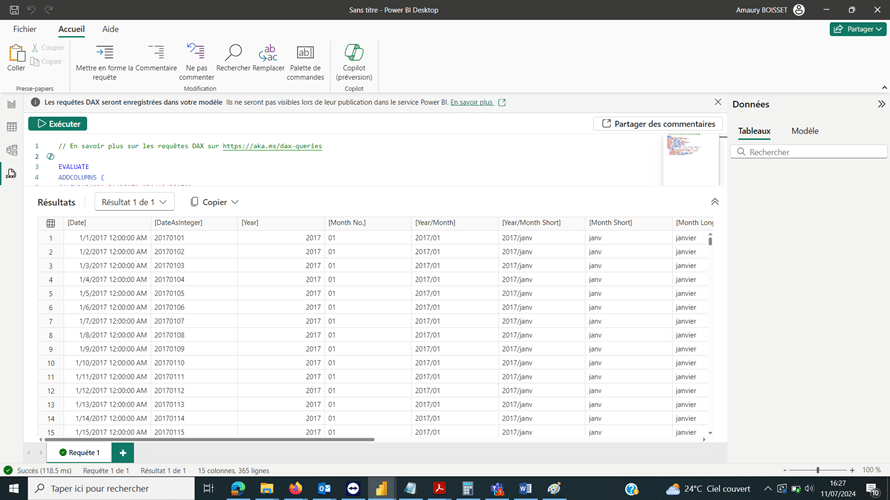Screen dimensions: 890x500
Task: Open the Copier results dropdown
Action: click(214, 202)
